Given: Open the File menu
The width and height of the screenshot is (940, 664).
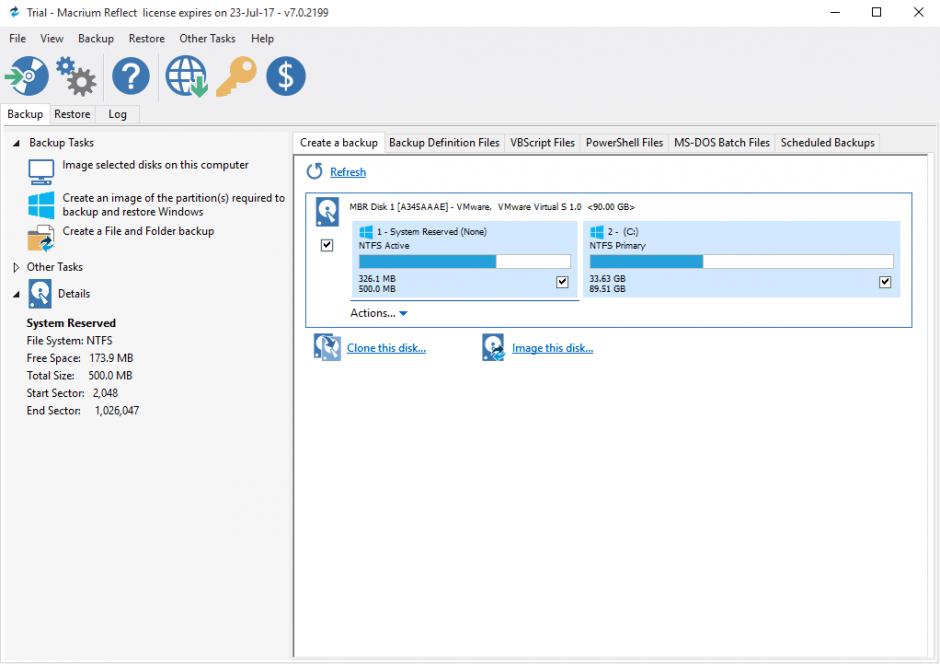Looking at the screenshot, I should pyautogui.click(x=17, y=38).
